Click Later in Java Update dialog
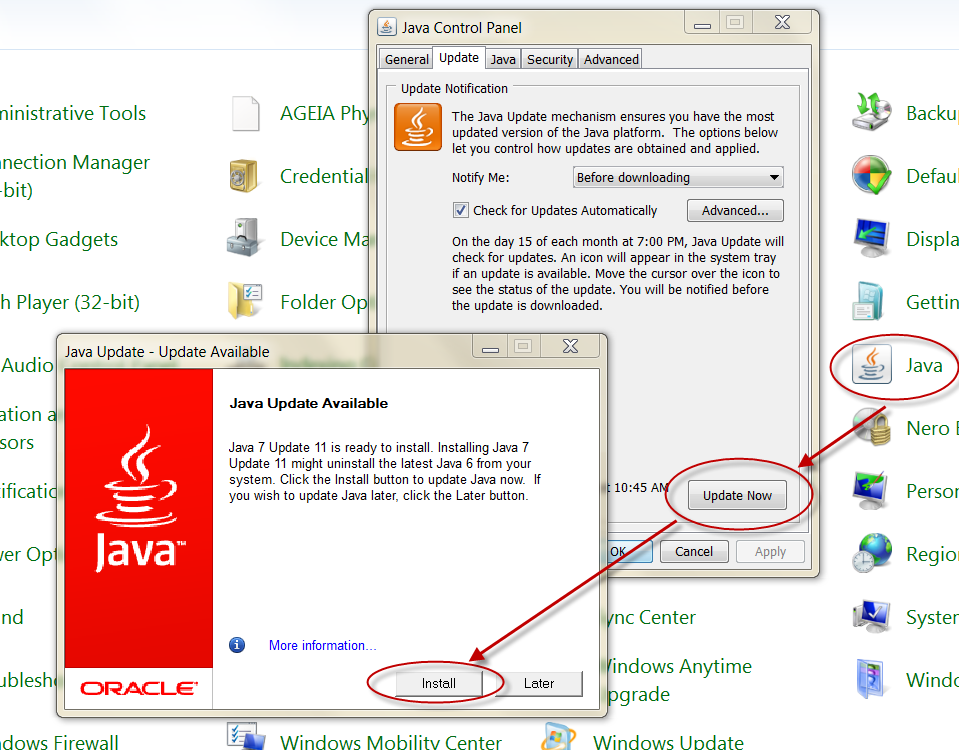This screenshot has width=959, height=750. coord(539,683)
